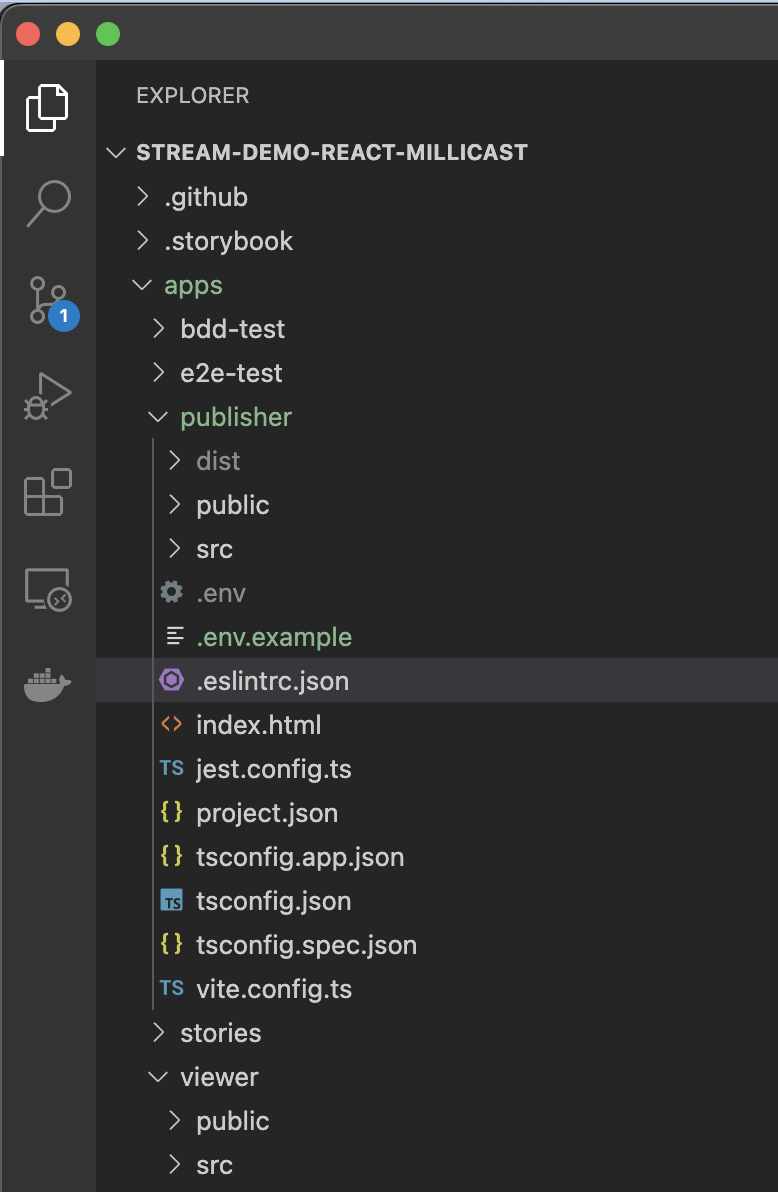Image resolution: width=778 pixels, height=1192 pixels.
Task: Open the .env.example file
Action: pyautogui.click(x=274, y=637)
